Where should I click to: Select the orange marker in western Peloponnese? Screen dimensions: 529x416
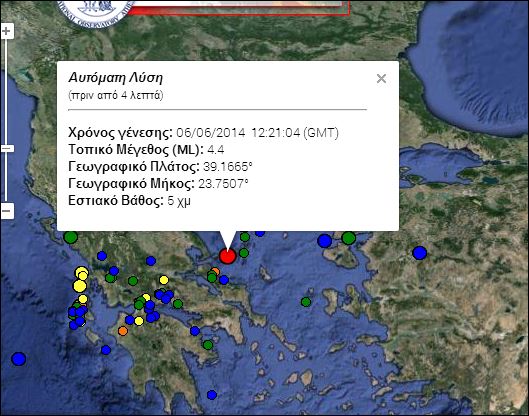(x=123, y=331)
